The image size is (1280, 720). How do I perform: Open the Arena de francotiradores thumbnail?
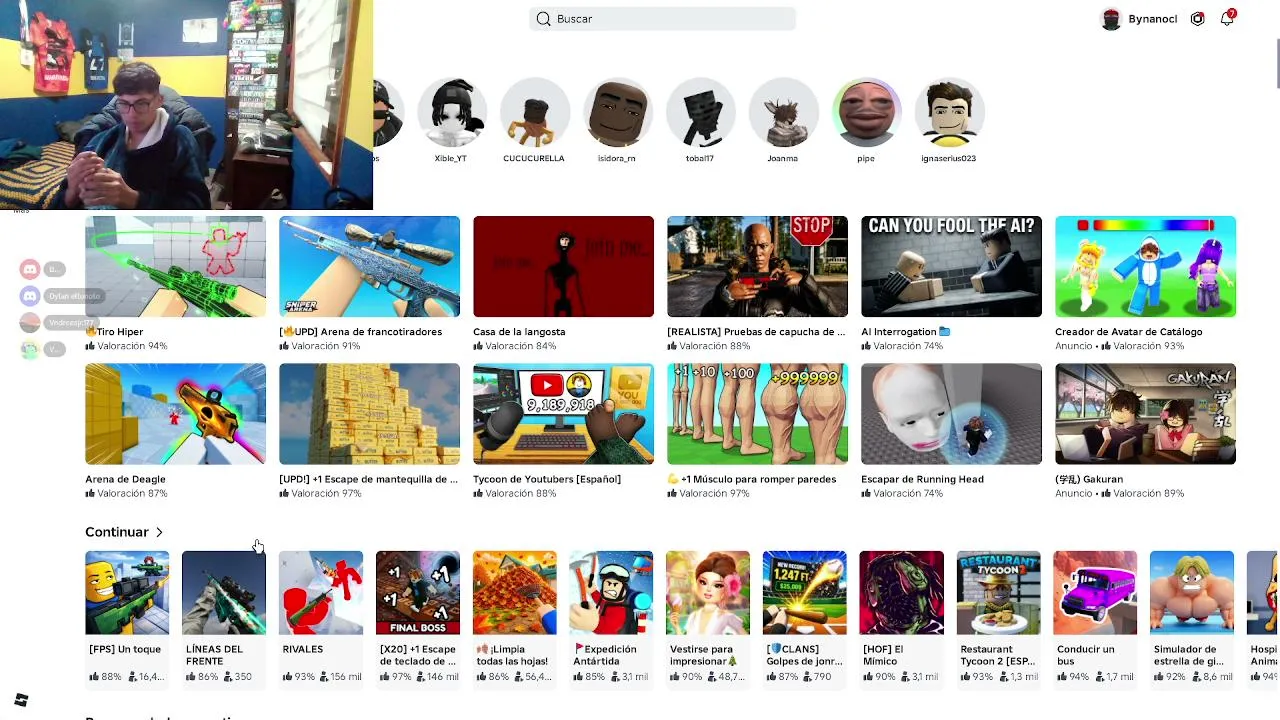tap(369, 266)
